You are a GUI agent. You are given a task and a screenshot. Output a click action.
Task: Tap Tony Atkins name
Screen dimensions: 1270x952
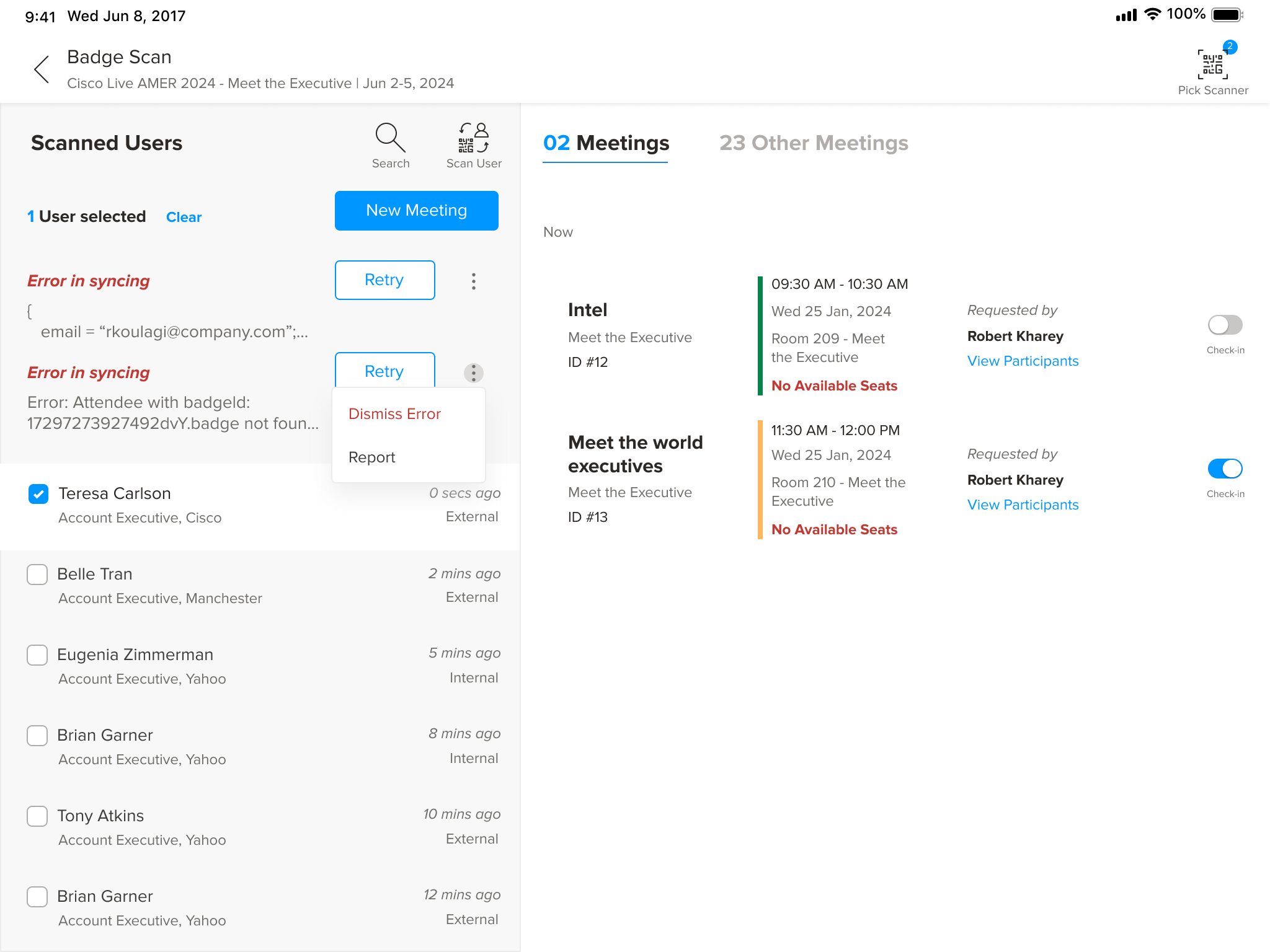tap(100, 816)
